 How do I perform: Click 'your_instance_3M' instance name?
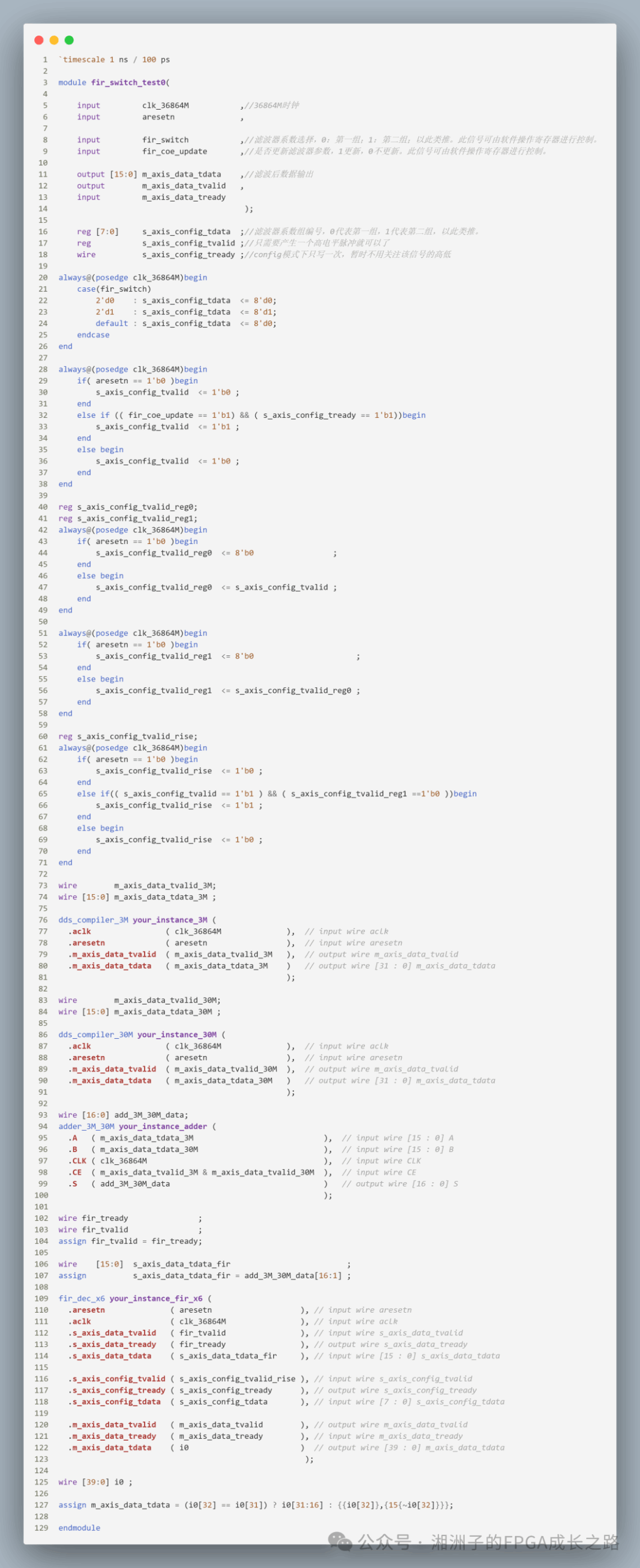click(x=170, y=920)
